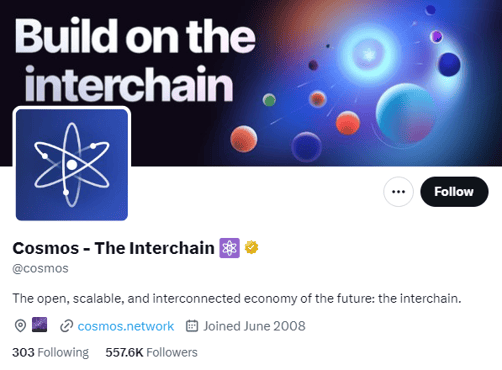502x370 pixels.
Task: Click the large glowing blue planet in banner
Action: (x=405, y=114)
